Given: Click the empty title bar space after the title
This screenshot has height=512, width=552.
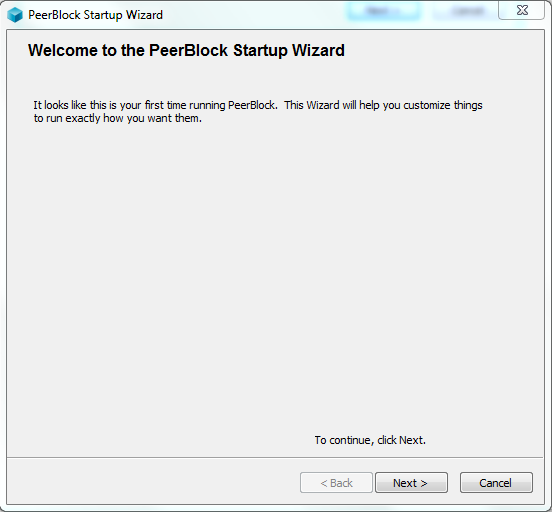Looking at the screenshot, I should (253, 15).
